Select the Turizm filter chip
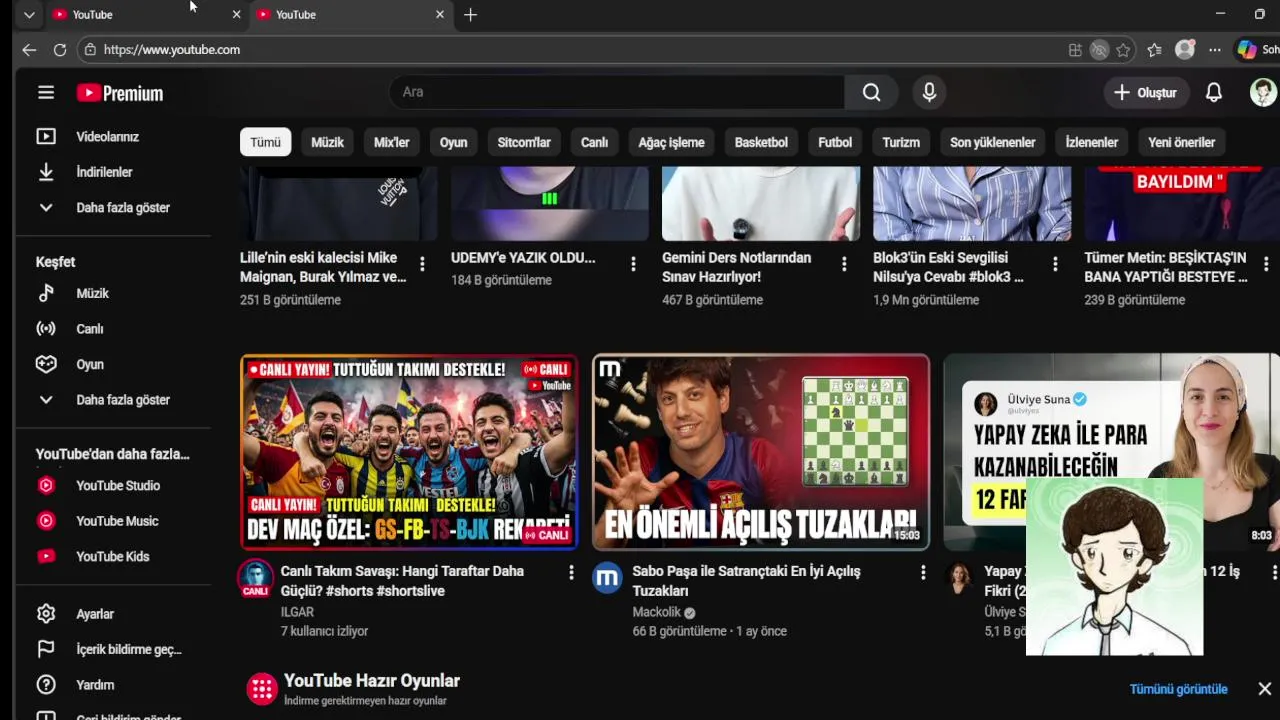Image resolution: width=1280 pixels, height=720 pixels. (901, 142)
